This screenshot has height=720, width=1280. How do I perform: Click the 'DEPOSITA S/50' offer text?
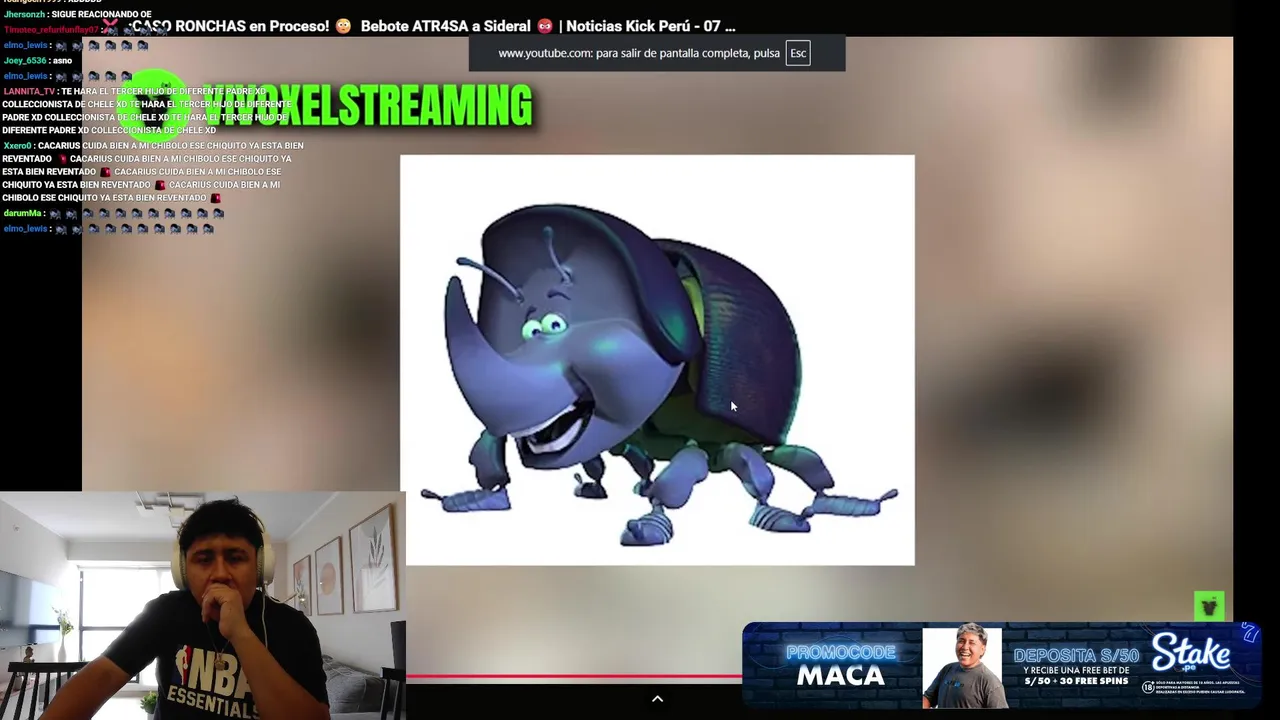(1075, 656)
